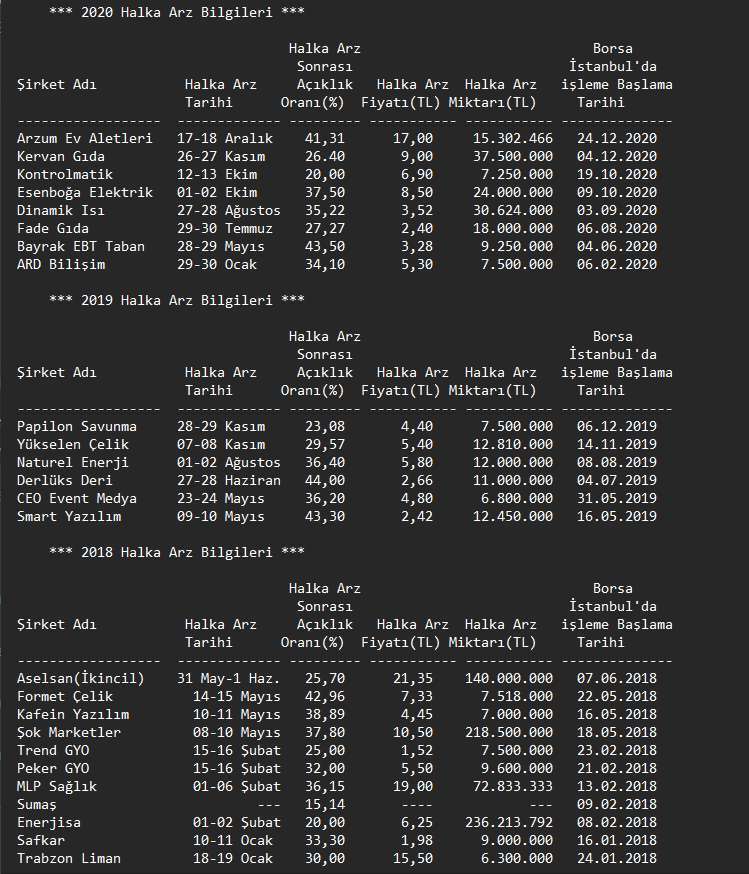Click the amount "15.302.466"
This screenshot has width=749, height=874.
tap(513, 138)
